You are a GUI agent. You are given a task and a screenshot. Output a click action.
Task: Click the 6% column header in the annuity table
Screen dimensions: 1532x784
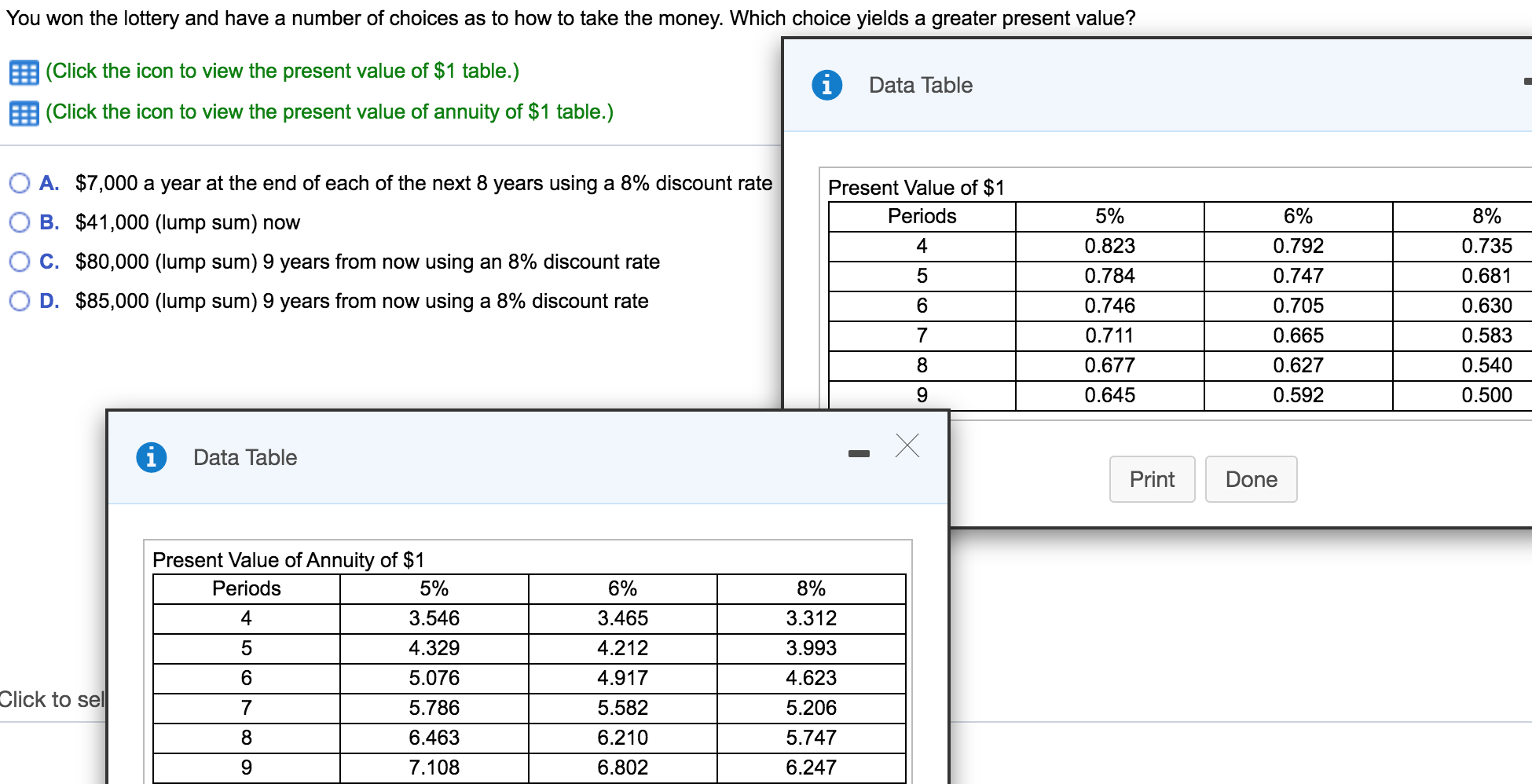[x=623, y=588]
